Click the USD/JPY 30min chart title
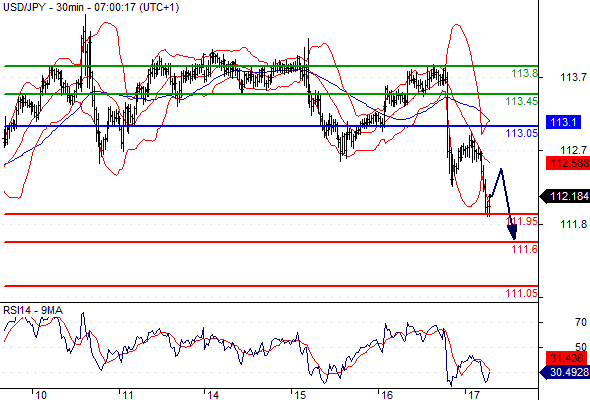This screenshot has height=400, width=590. point(91,7)
